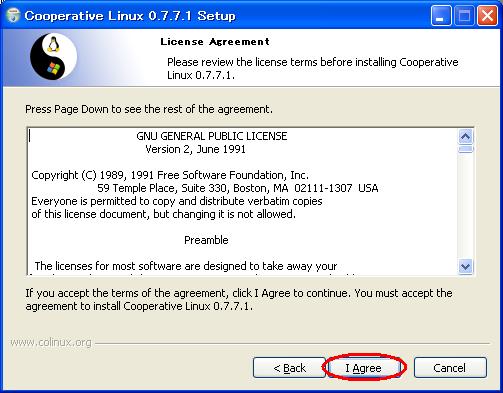503x393 pixels.
Task: Click the 'If you accept the terms' text
Action: 239,299
